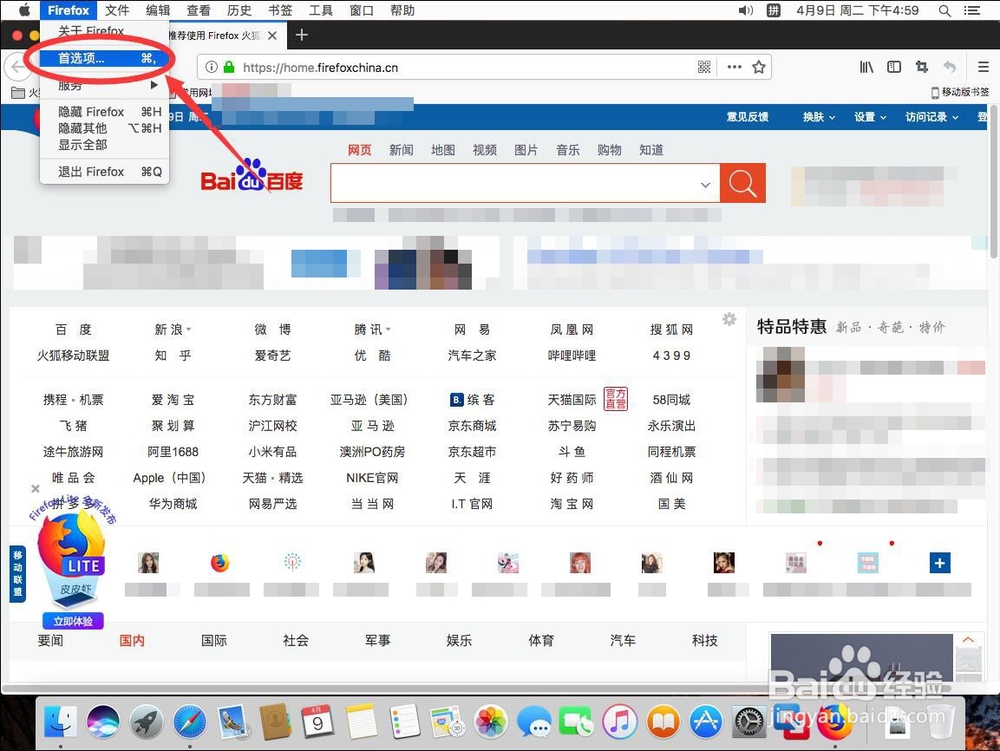Expand the 设置 dropdown in blue bar
Viewport: 1000px width, 751px height.
pos(883,117)
